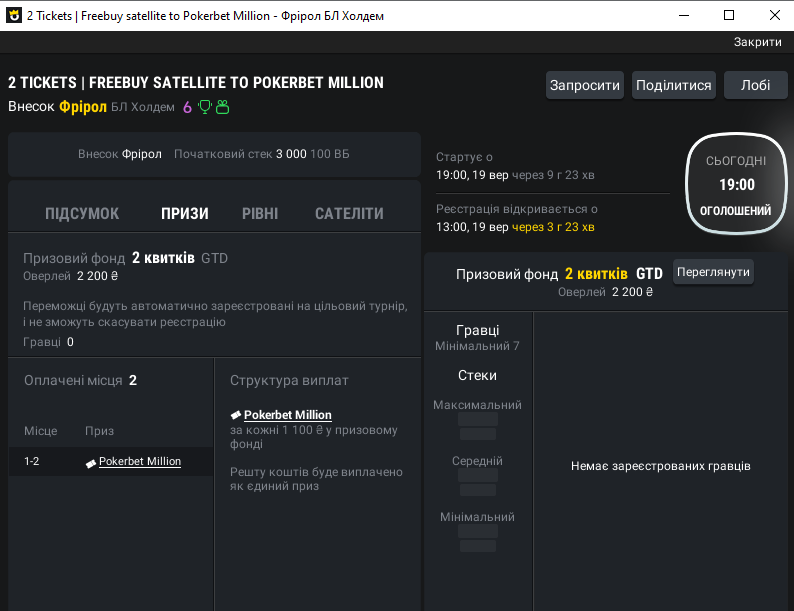Viewport: 794px width, 611px height.
Task: Click 'Гравці 0' text in prizes panel
Action: click(x=48, y=342)
